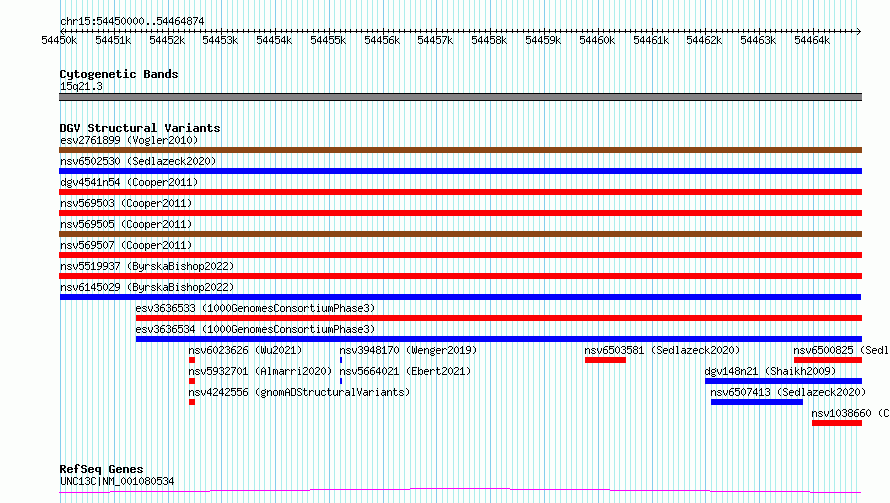Click the 54453k ruler tick label

point(220,40)
